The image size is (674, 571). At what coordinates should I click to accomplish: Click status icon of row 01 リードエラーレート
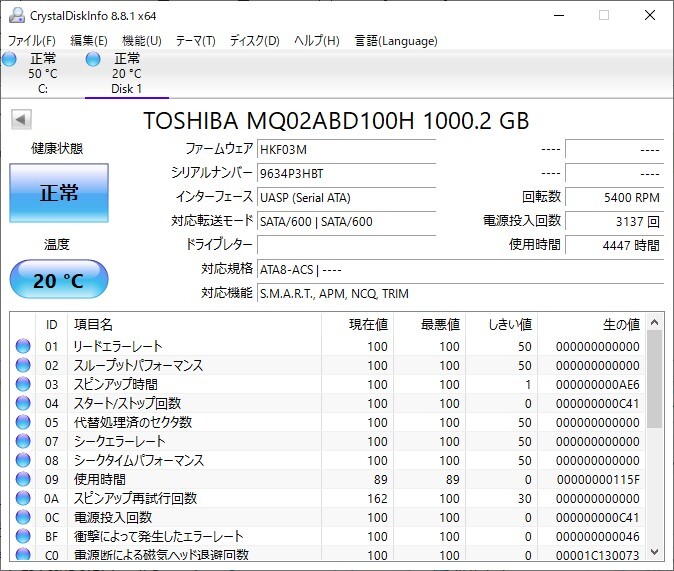pos(23,346)
